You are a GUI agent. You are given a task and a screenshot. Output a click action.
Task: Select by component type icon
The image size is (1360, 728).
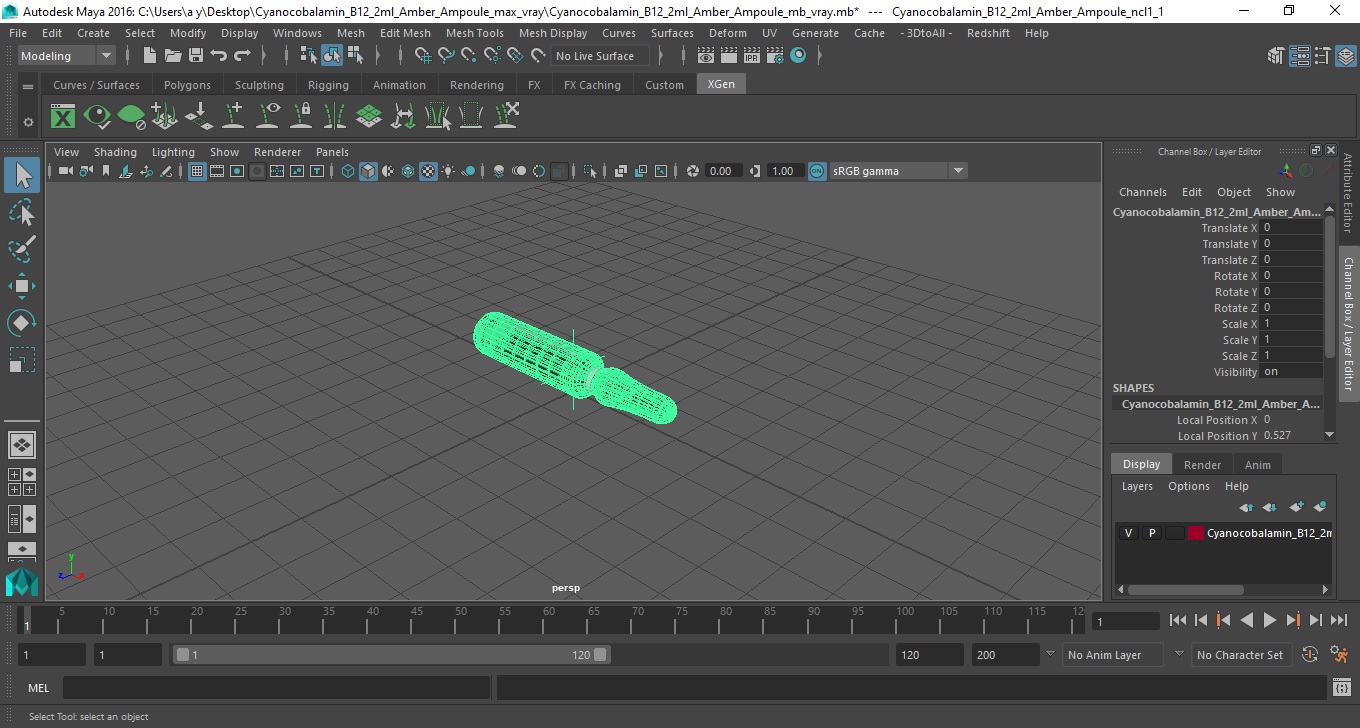point(355,56)
